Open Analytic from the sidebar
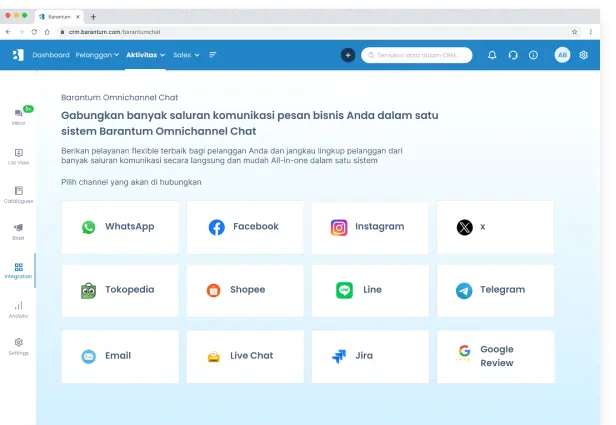The image size is (616, 425). (x=18, y=309)
